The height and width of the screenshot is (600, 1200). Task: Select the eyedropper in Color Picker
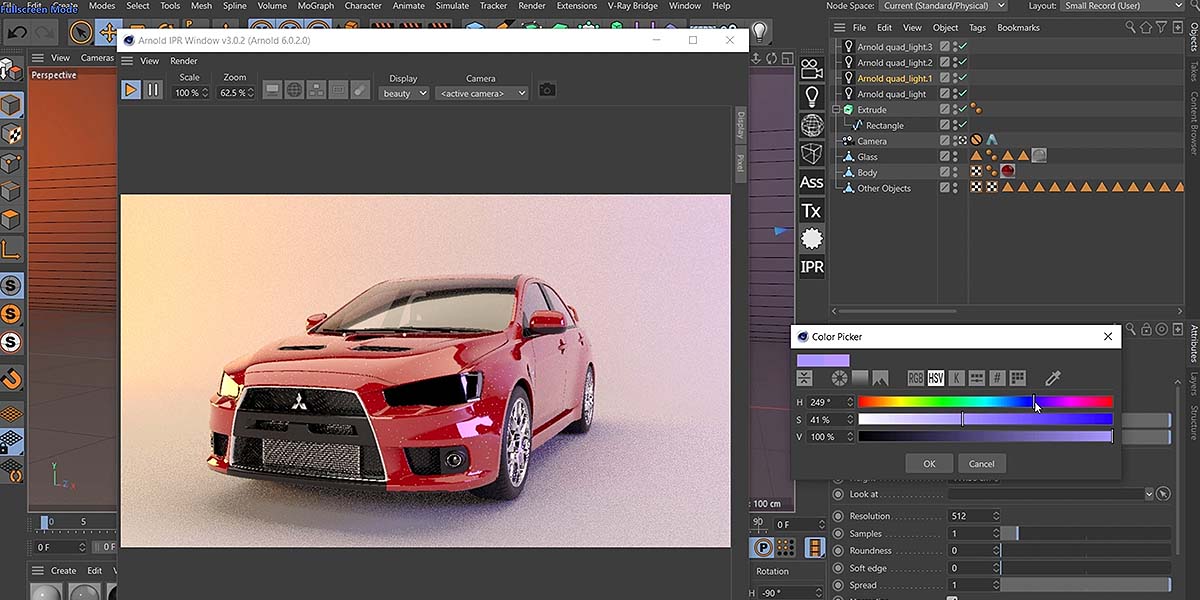pos(1052,378)
